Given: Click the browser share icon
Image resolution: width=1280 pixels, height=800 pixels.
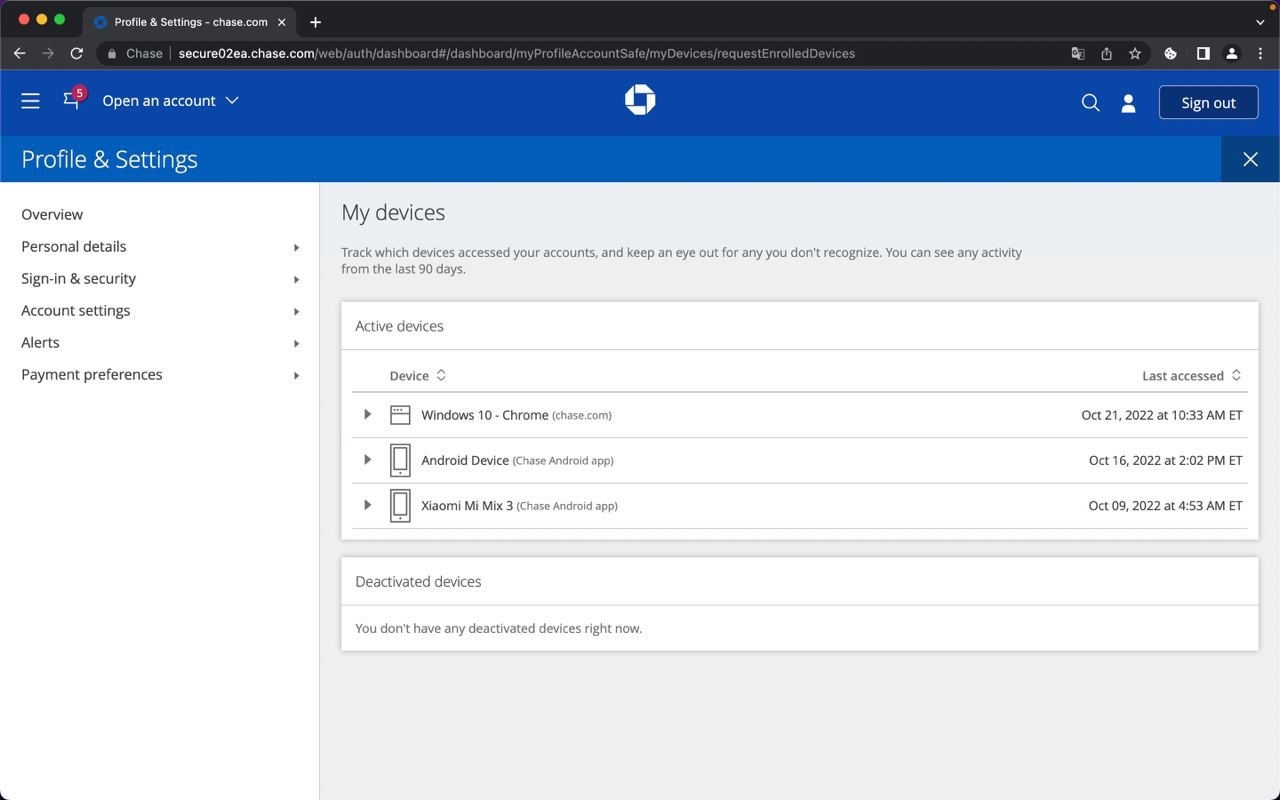Looking at the screenshot, I should [1106, 54].
